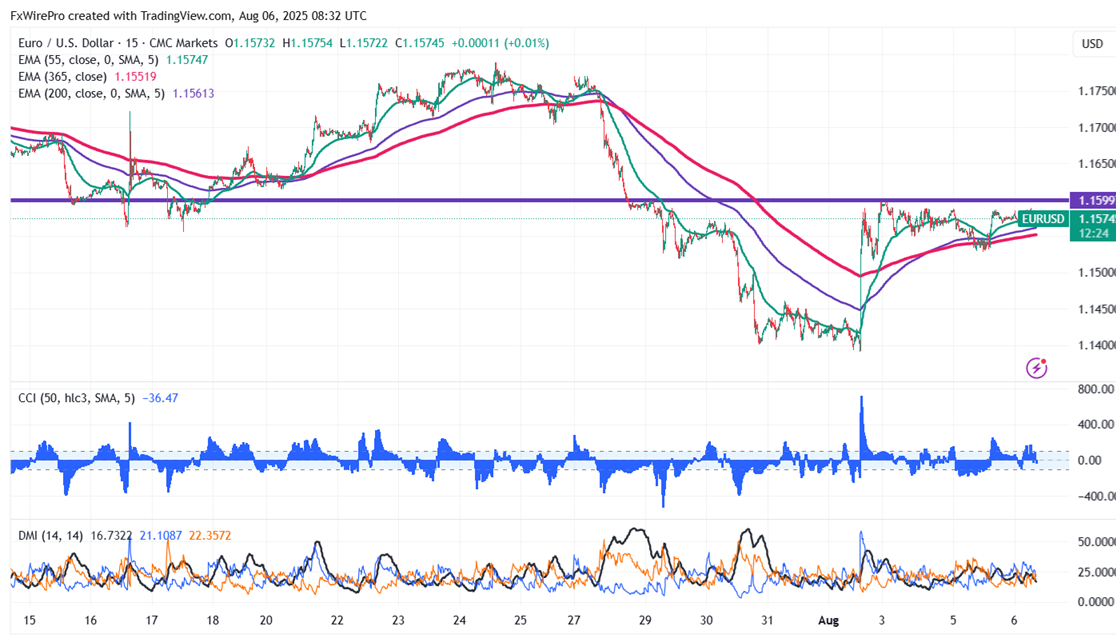Viewport: 1116px width, 642px height.
Task: Click date 31 on time axis
Action: tap(767, 621)
